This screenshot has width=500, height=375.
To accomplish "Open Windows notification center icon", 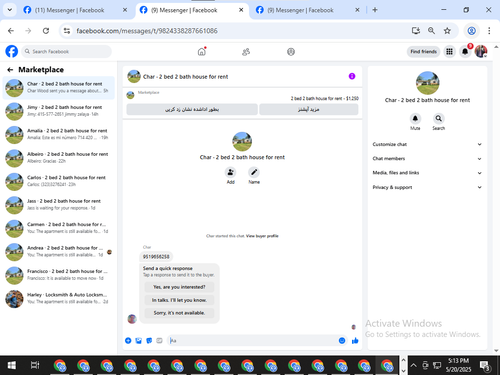I will tap(485, 366).
